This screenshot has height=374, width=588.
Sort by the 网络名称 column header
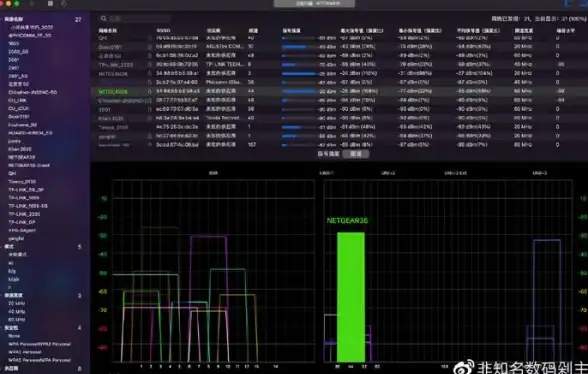pos(108,30)
